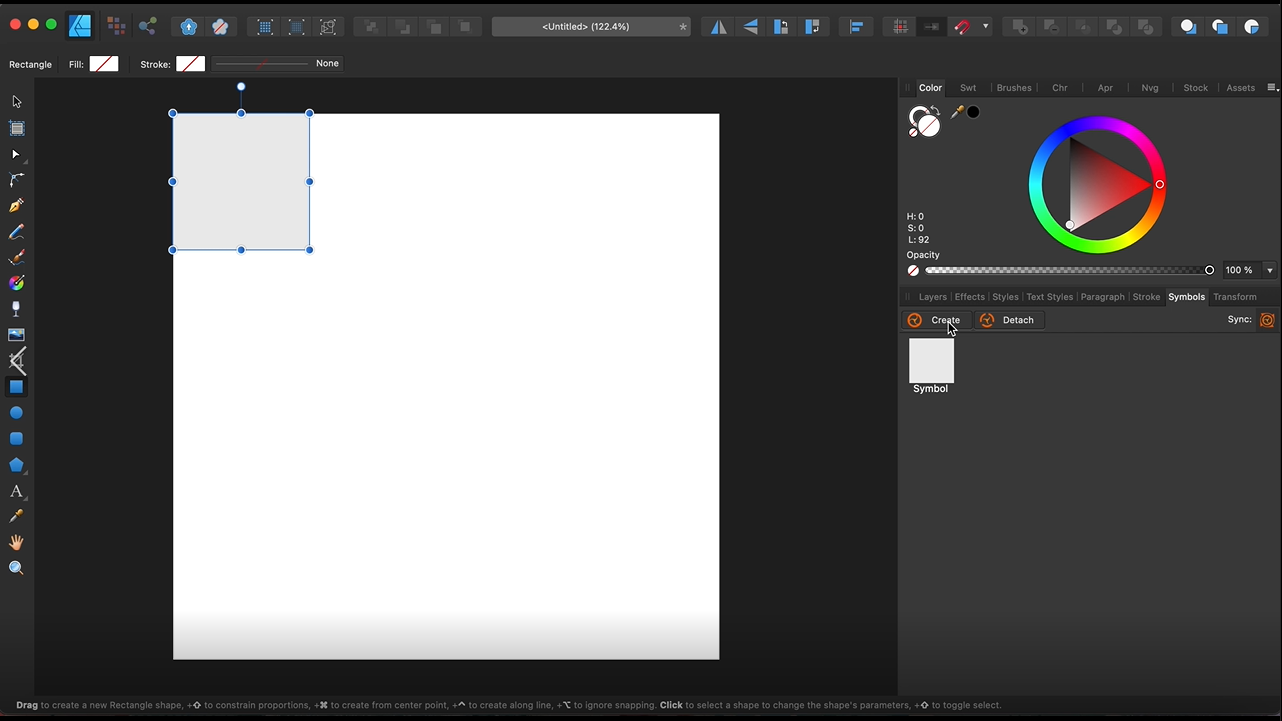Pick the Corner tool

point(16,180)
